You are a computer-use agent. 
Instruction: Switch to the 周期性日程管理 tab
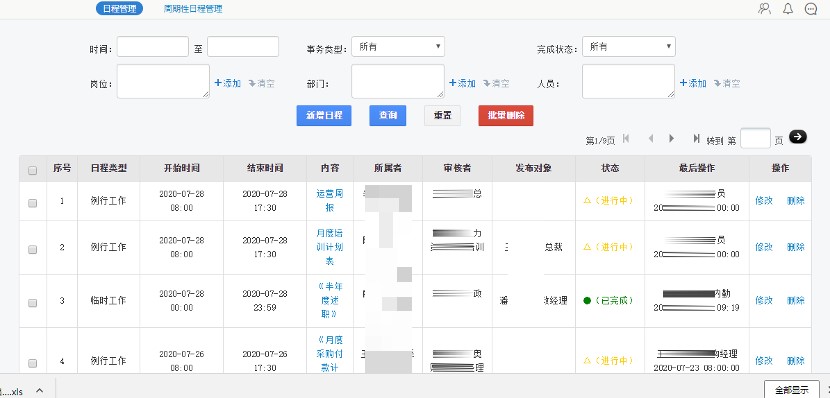[193, 8]
